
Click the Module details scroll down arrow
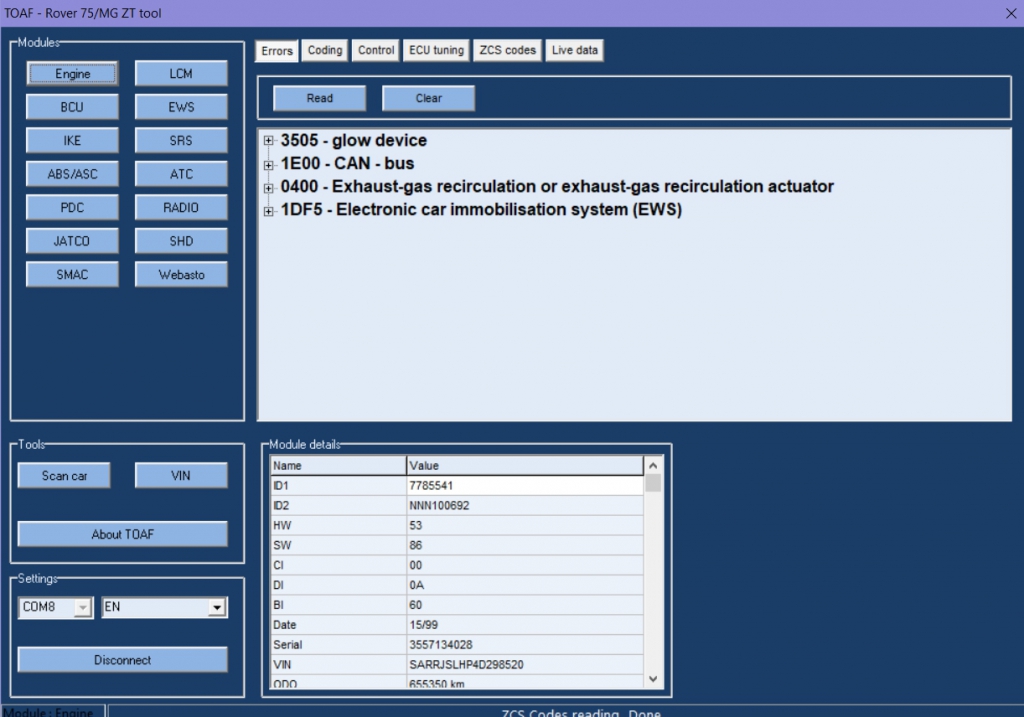click(652, 679)
